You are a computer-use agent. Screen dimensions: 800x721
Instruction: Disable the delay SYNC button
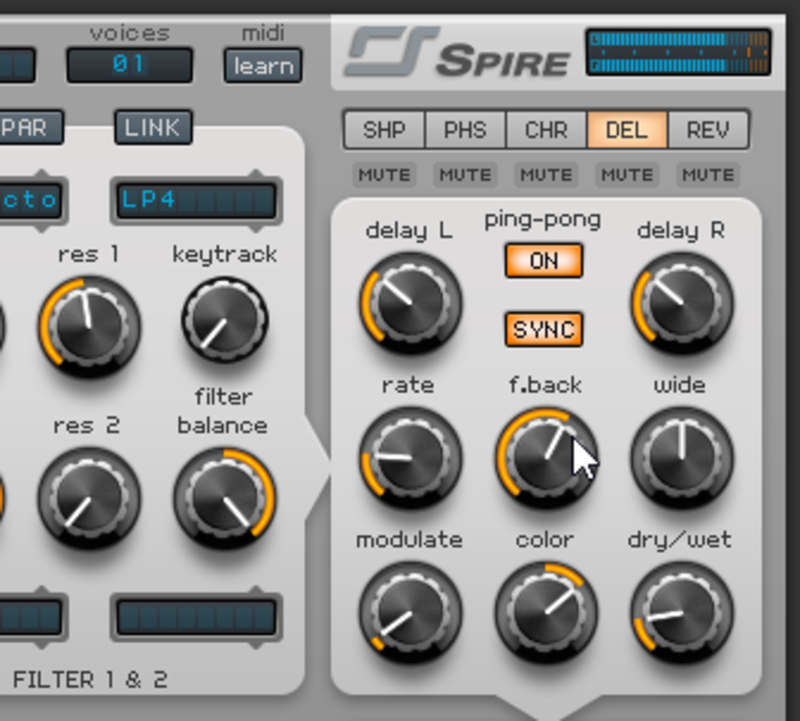544,330
